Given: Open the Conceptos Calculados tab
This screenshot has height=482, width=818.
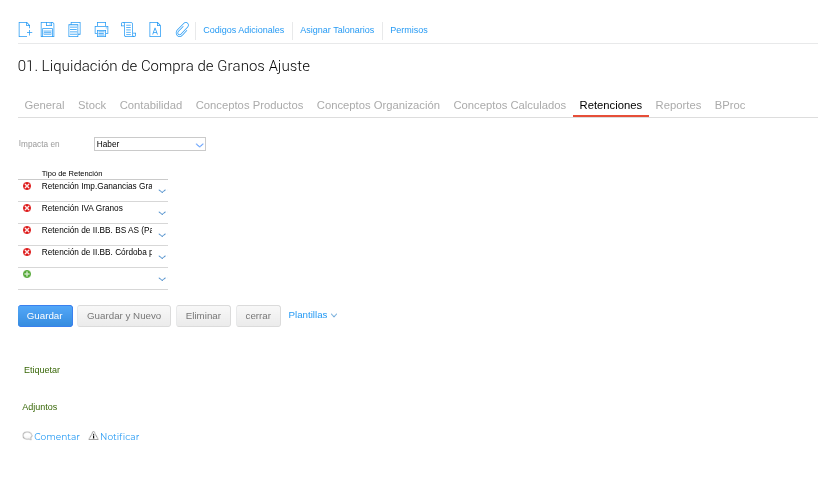Looking at the screenshot, I should tap(509, 105).
